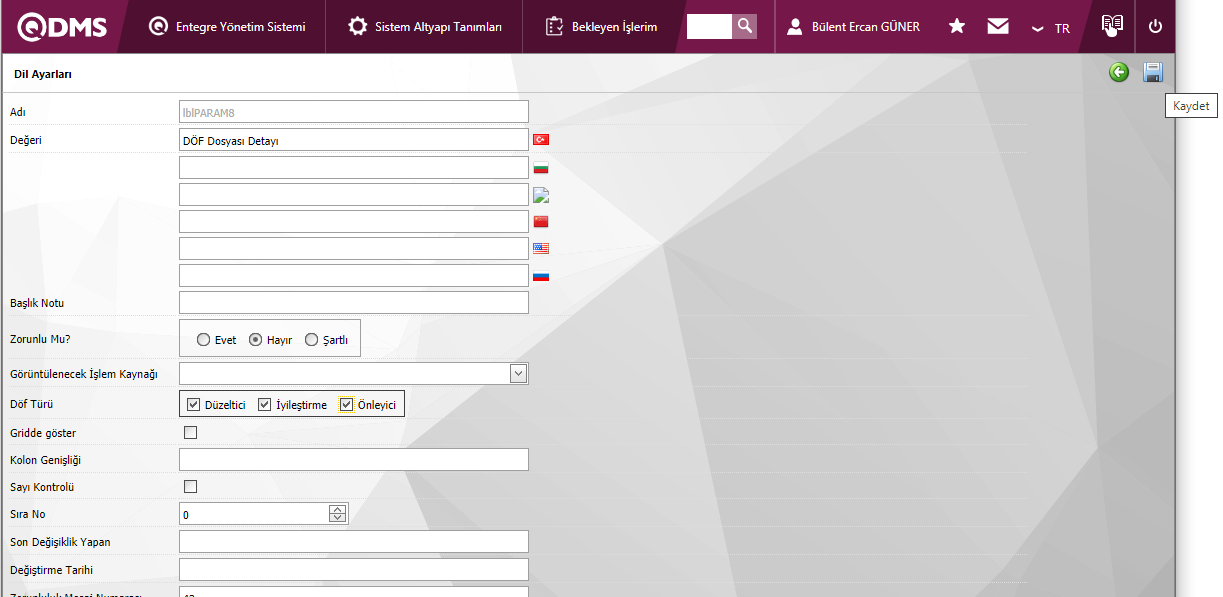Enable Sayı Kontrolü checkbox
This screenshot has height=597, width=1223.
pos(191,487)
